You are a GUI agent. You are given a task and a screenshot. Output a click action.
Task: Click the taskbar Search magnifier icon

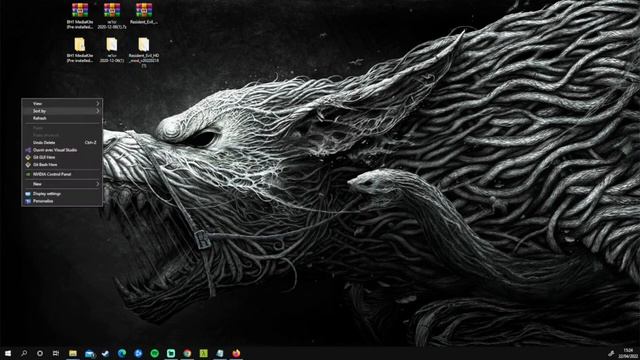click(x=24, y=353)
